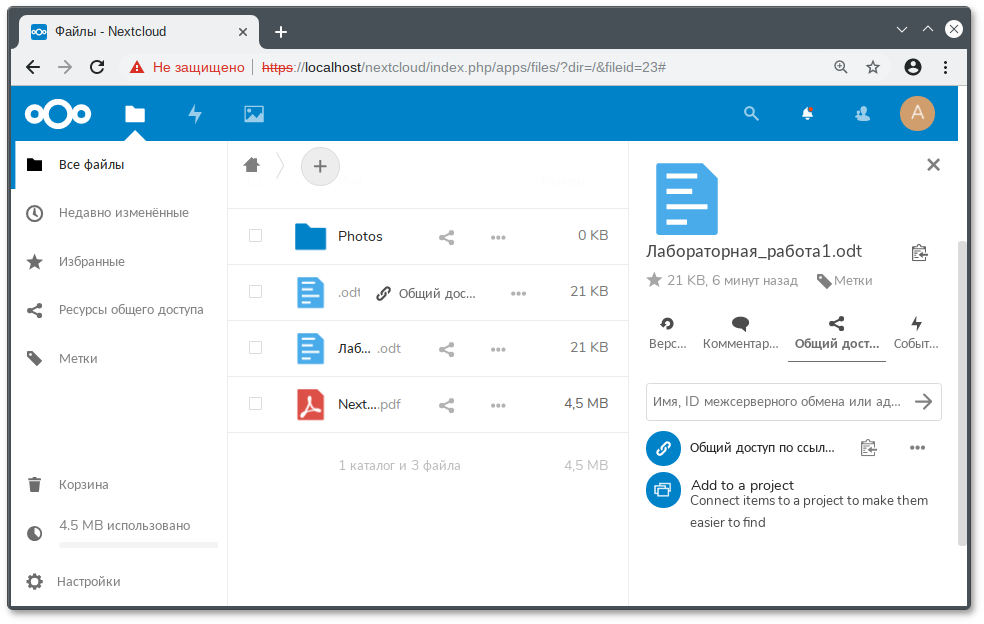This screenshot has width=984, height=624.
Task: Open more actions for the shared .odt file
Action: click(x=518, y=293)
